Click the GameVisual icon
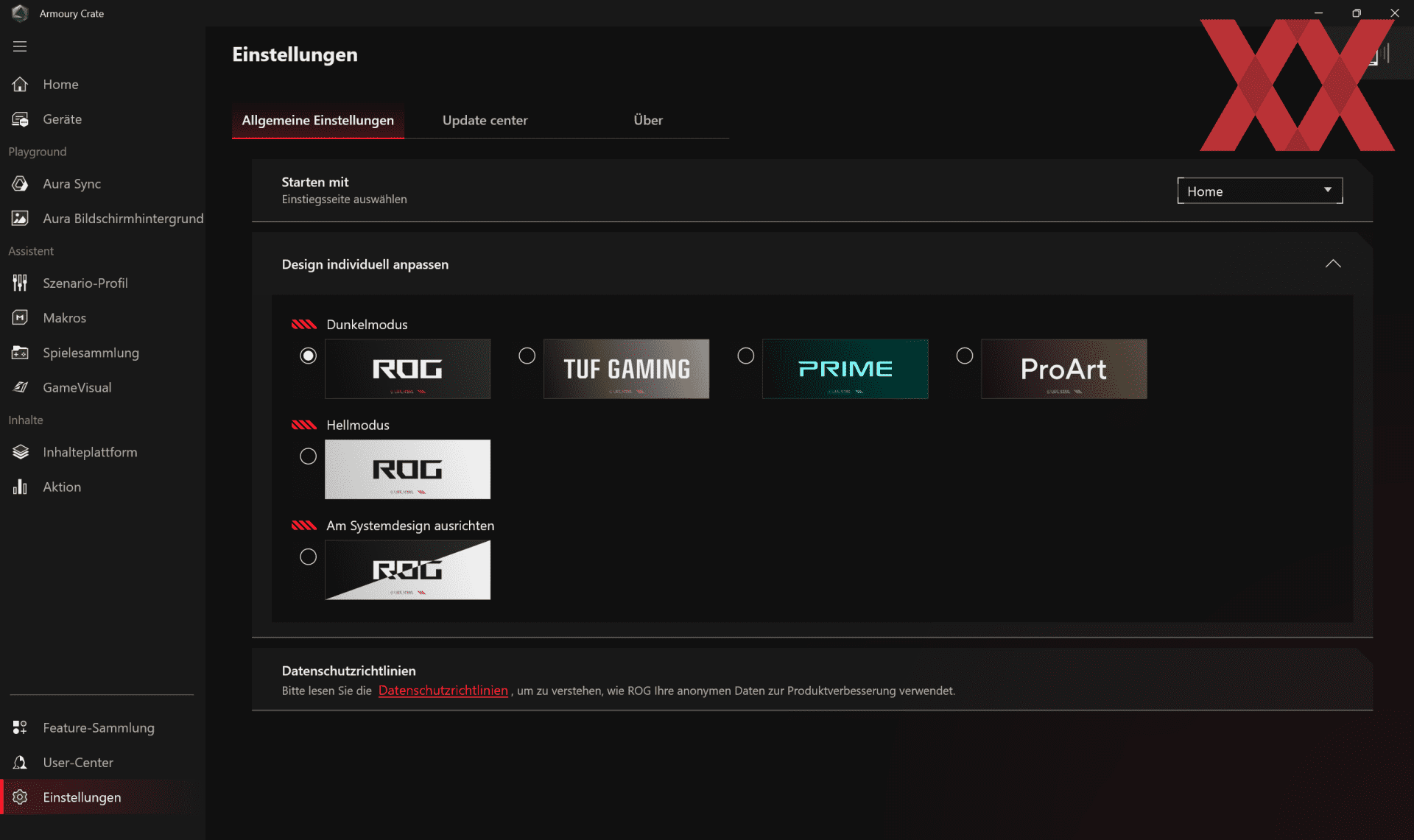The height and width of the screenshot is (840, 1414). point(20,388)
